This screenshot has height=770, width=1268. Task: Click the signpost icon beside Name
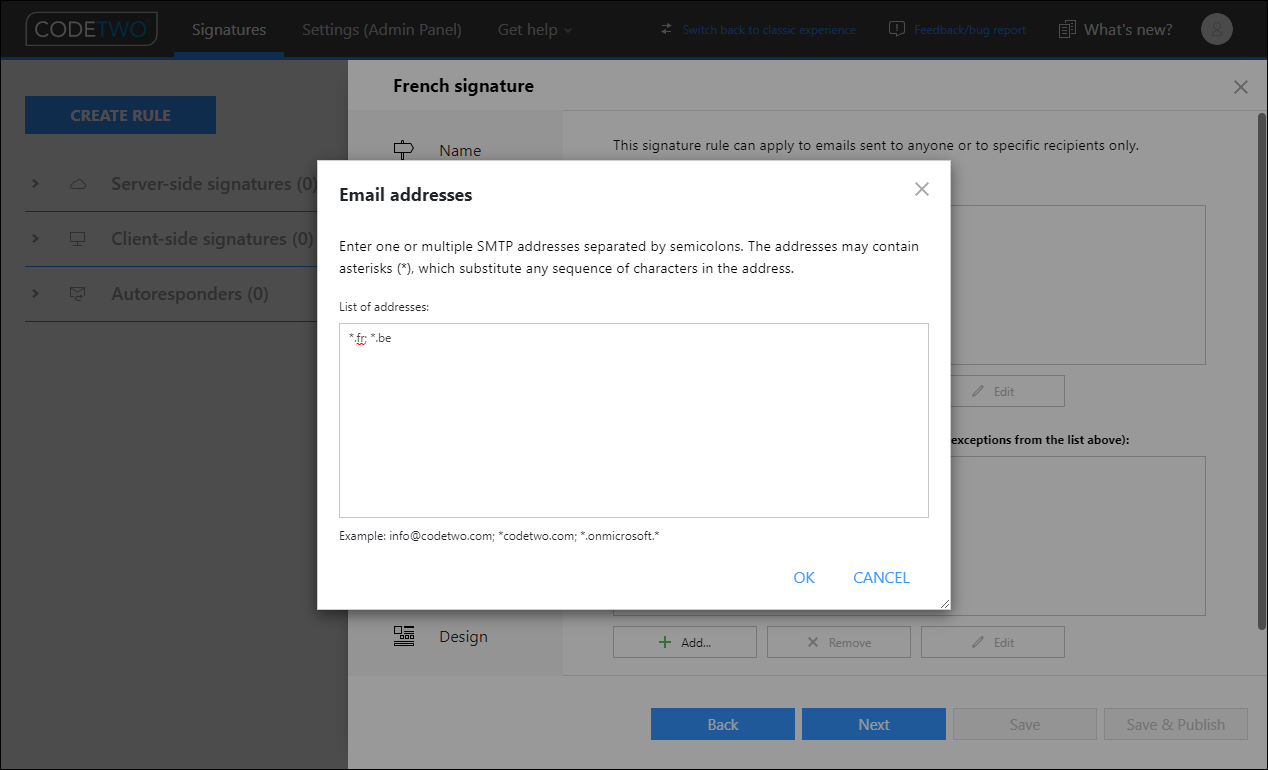(x=403, y=150)
